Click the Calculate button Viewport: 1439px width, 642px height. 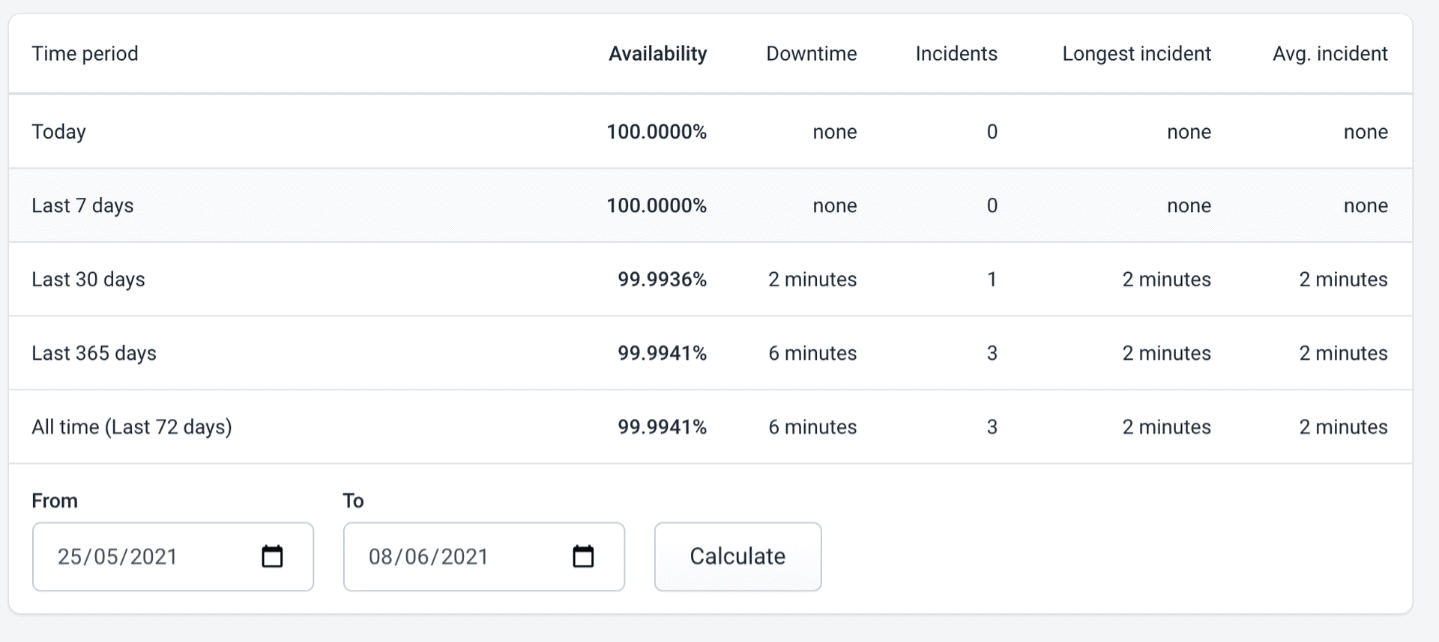tap(737, 556)
